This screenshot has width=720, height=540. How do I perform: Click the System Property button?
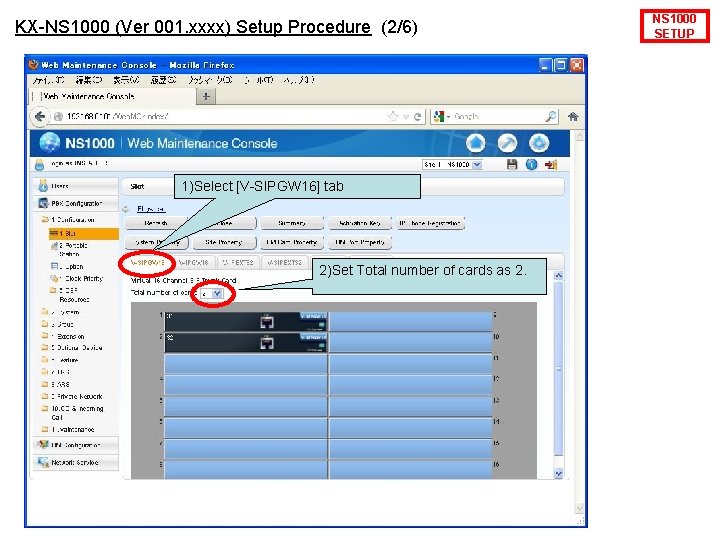pyautogui.click(x=157, y=242)
